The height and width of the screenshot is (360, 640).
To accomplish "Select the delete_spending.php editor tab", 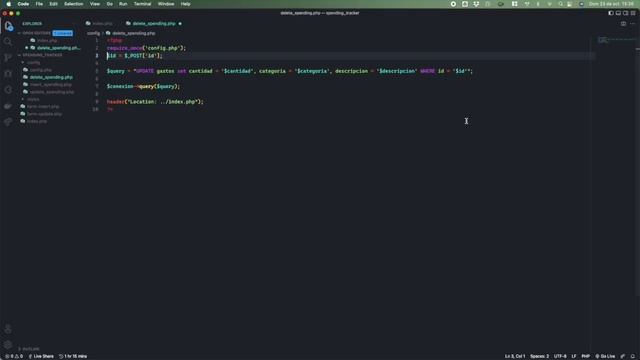I will click(x=150, y=24).
